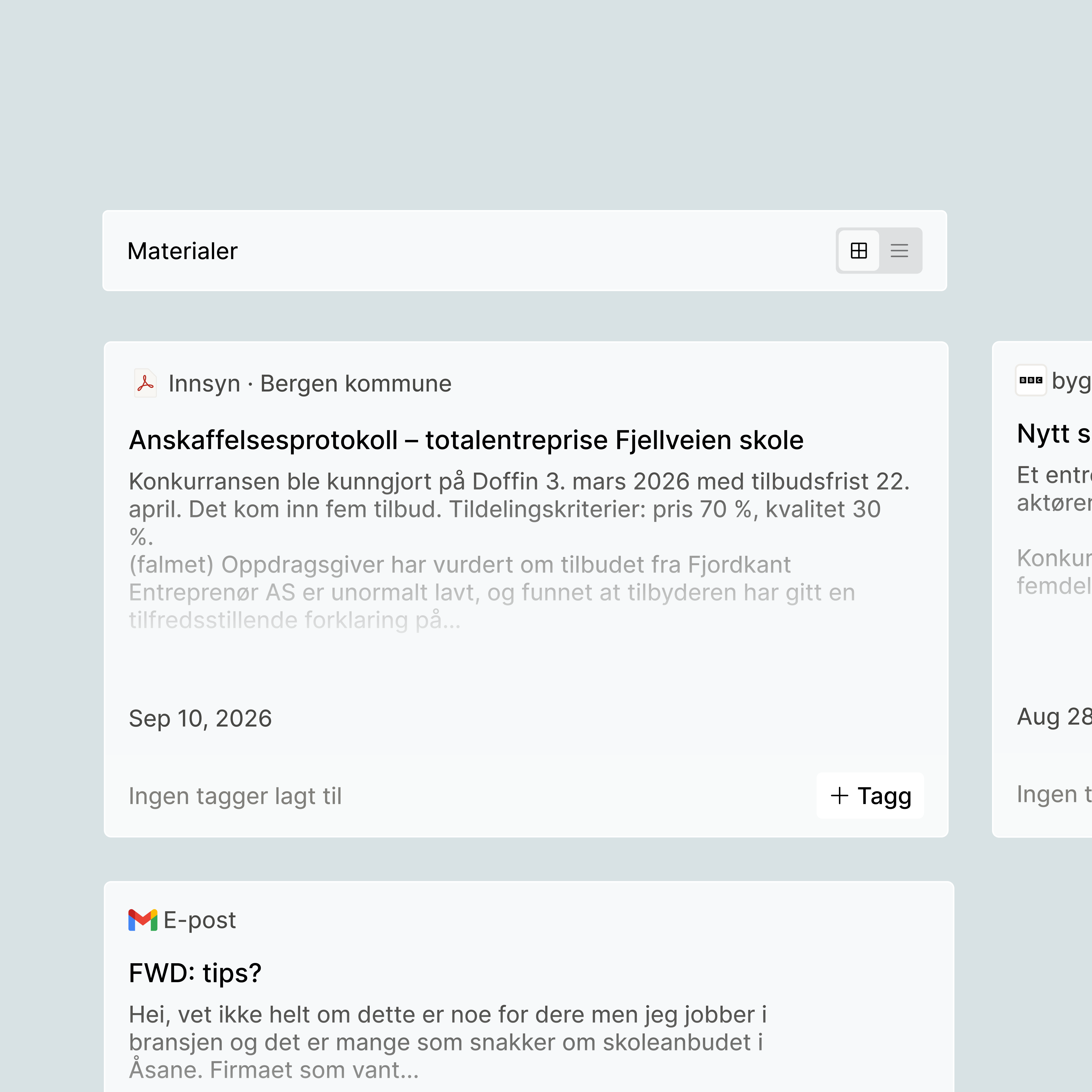Click the Ingen tagger lagt til text
The image size is (1092, 1092).
pyautogui.click(x=235, y=796)
